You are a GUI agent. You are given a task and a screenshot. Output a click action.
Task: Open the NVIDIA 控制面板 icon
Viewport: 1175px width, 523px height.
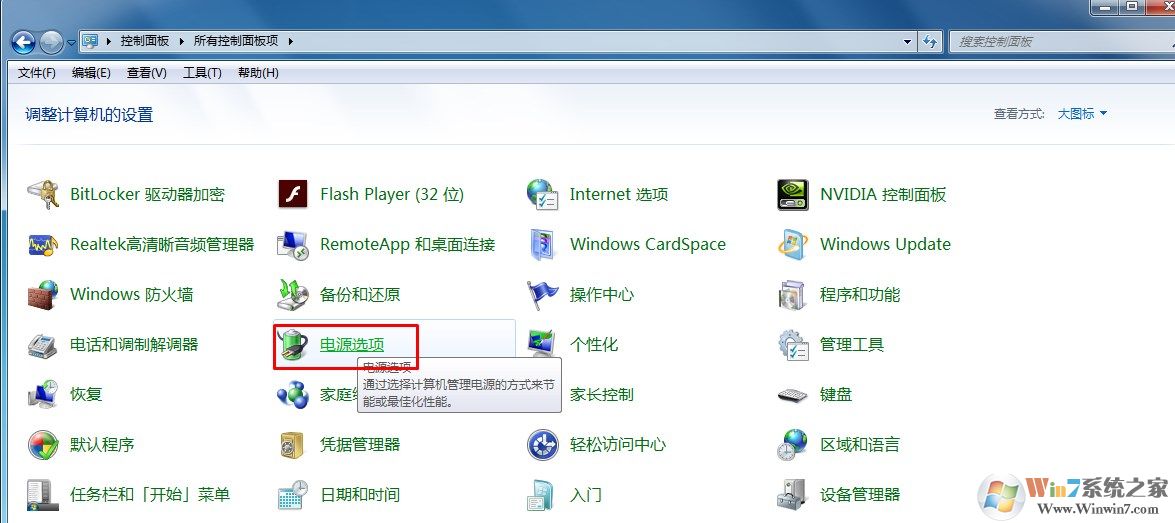793,195
